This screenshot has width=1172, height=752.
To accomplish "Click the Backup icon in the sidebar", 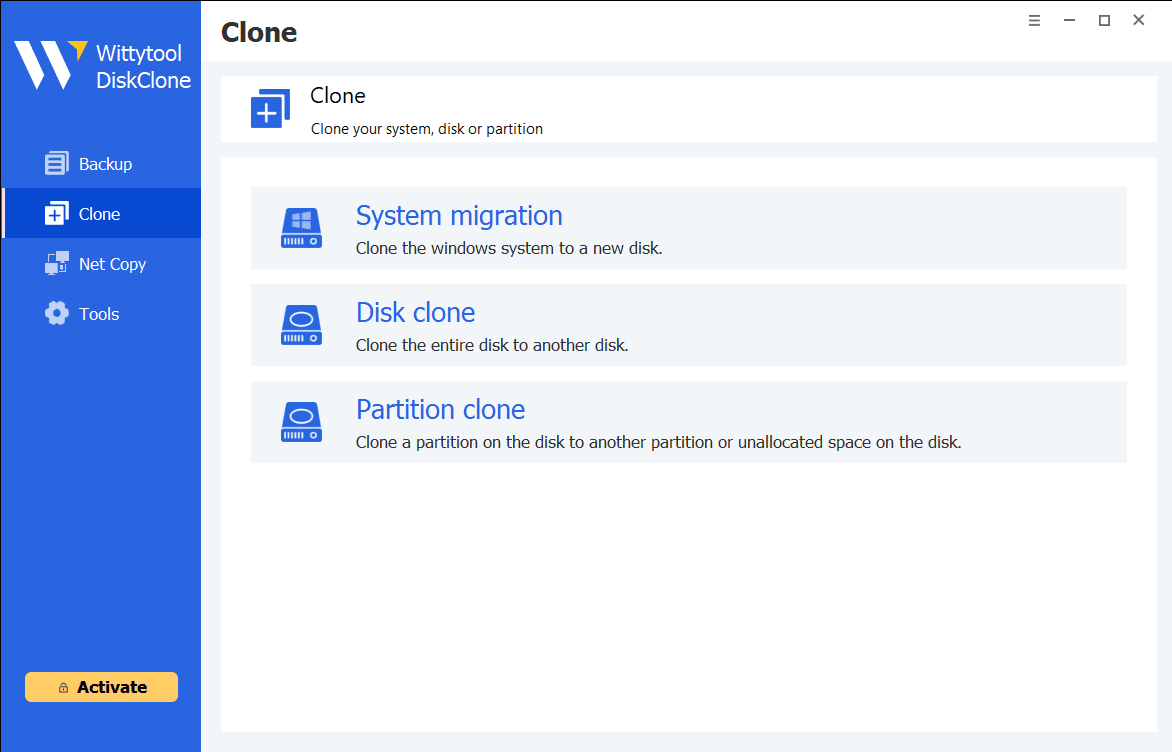I will (57, 164).
